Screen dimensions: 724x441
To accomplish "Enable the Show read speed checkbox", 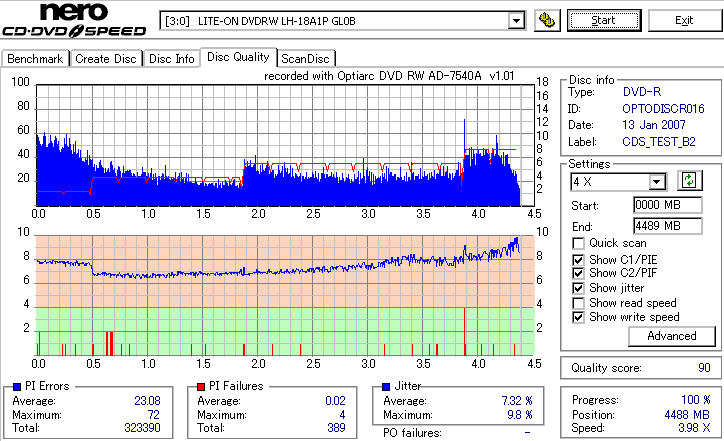I will point(578,303).
